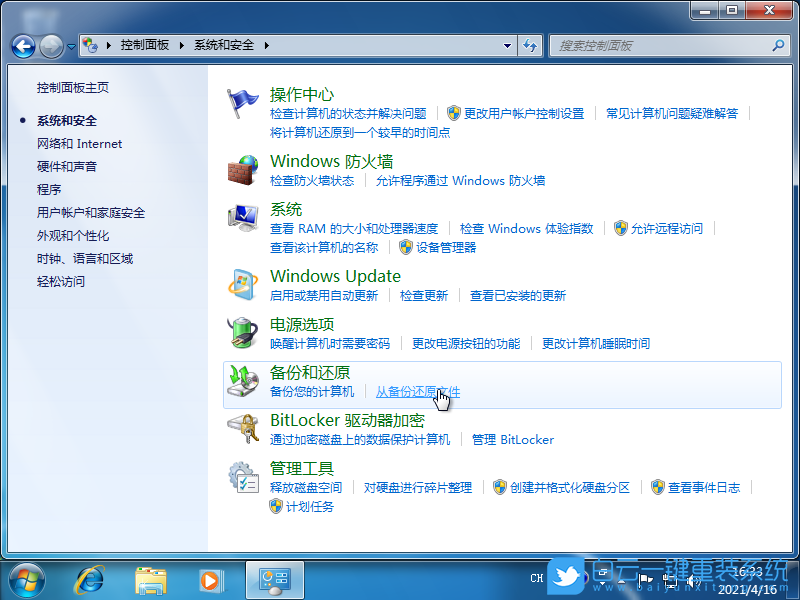Click the 从备份还原文件 link
This screenshot has width=800, height=600.
coord(417,392)
